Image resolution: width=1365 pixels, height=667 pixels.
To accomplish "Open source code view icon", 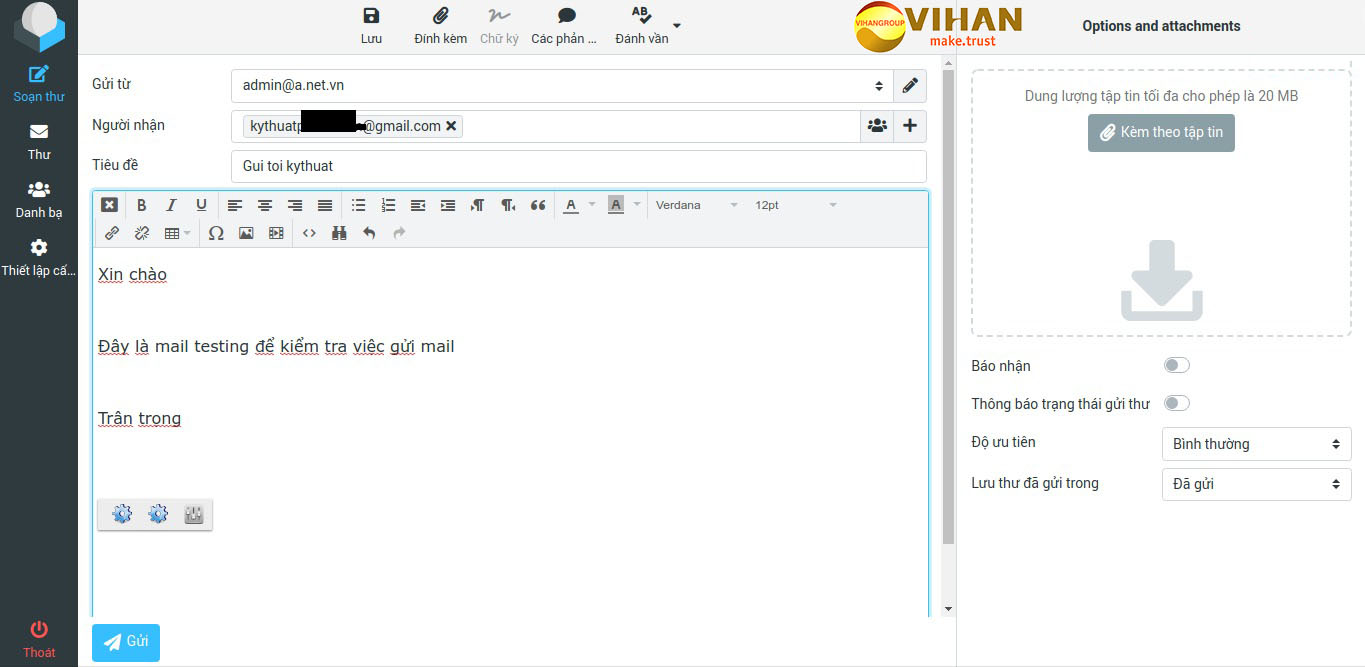I will 309,233.
